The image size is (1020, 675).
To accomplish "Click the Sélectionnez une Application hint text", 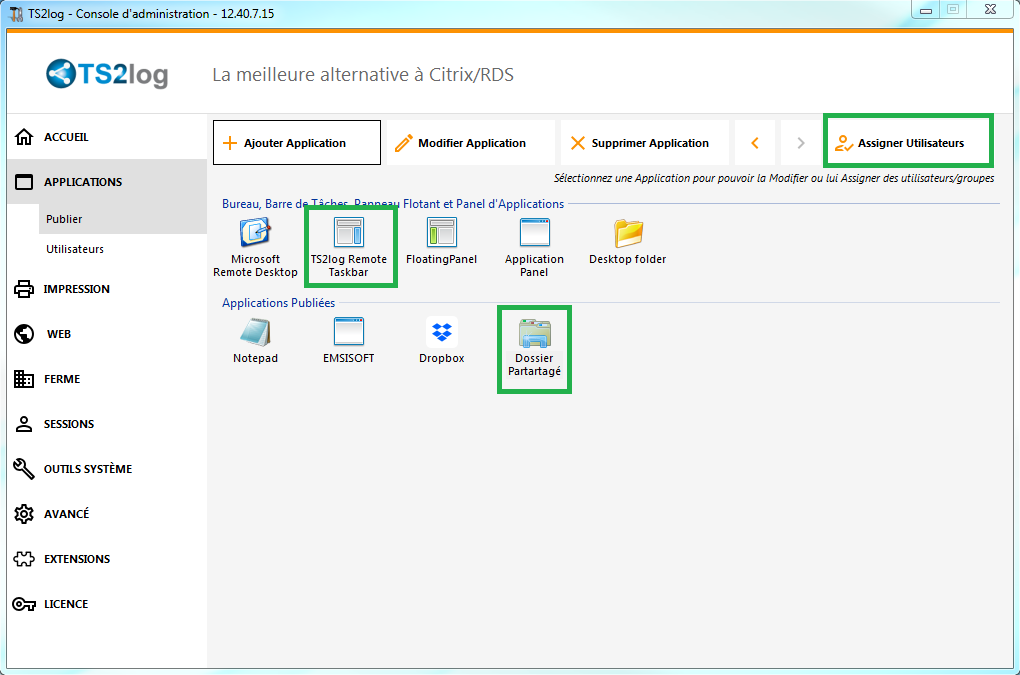I will pyautogui.click(x=773, y=178).
